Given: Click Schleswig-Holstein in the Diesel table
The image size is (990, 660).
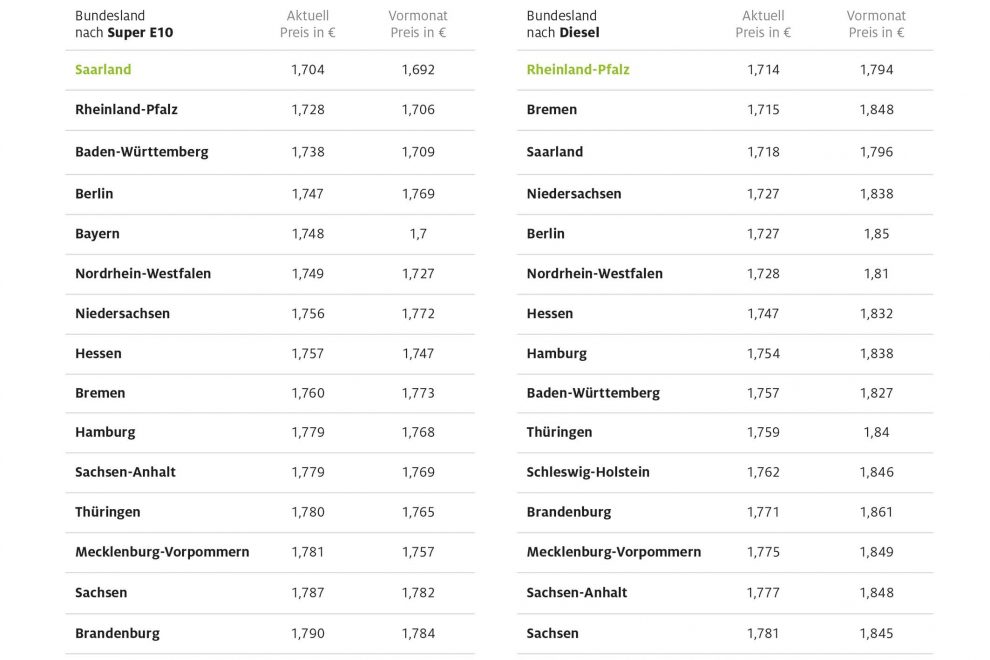Looking at the screenshot, I should click(588, 472).
